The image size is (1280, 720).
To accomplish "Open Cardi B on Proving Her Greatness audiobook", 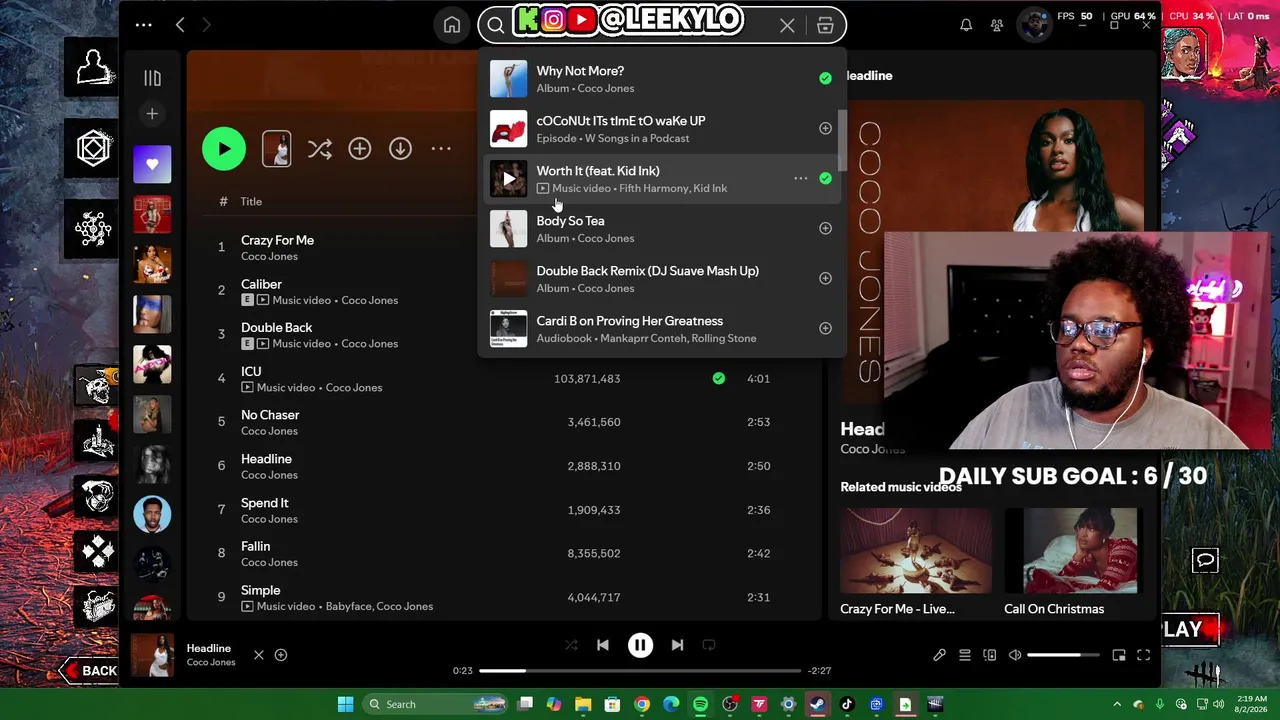I will click(x=660, y=329).
